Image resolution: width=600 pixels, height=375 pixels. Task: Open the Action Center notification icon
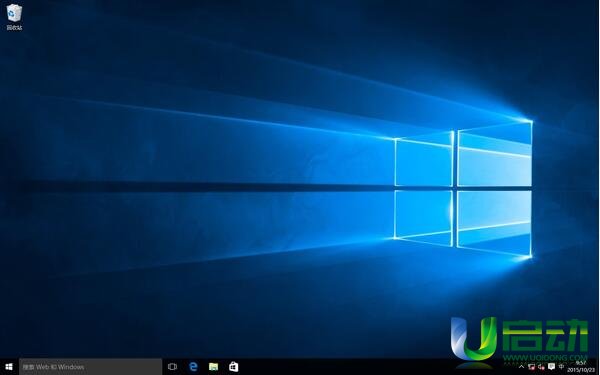pyautogui.click(x=551, y=367)
